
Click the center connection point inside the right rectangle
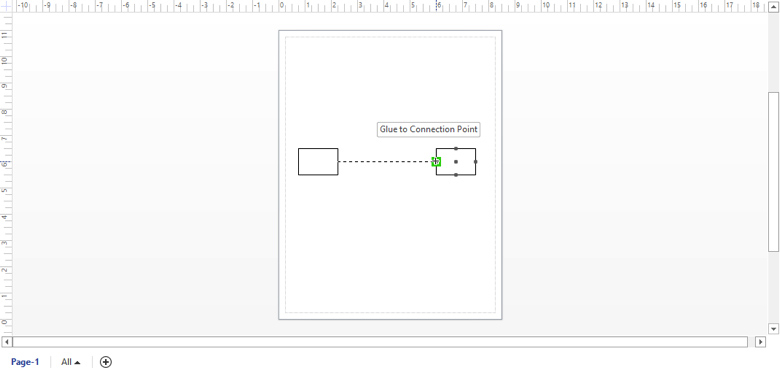(x=456, y=162)
